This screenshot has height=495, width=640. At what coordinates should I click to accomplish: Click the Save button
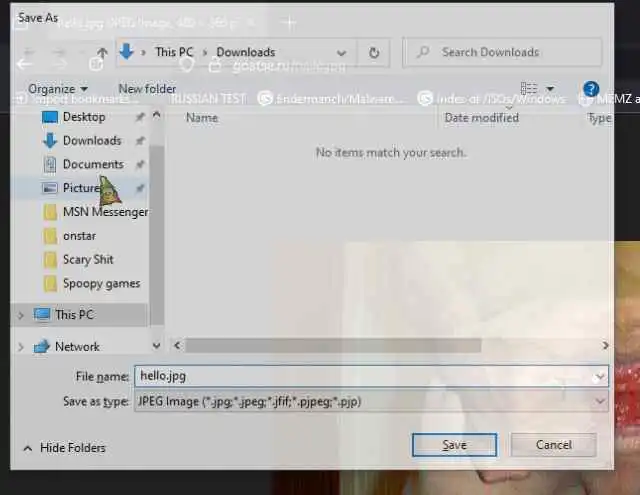tap(454, 445)
